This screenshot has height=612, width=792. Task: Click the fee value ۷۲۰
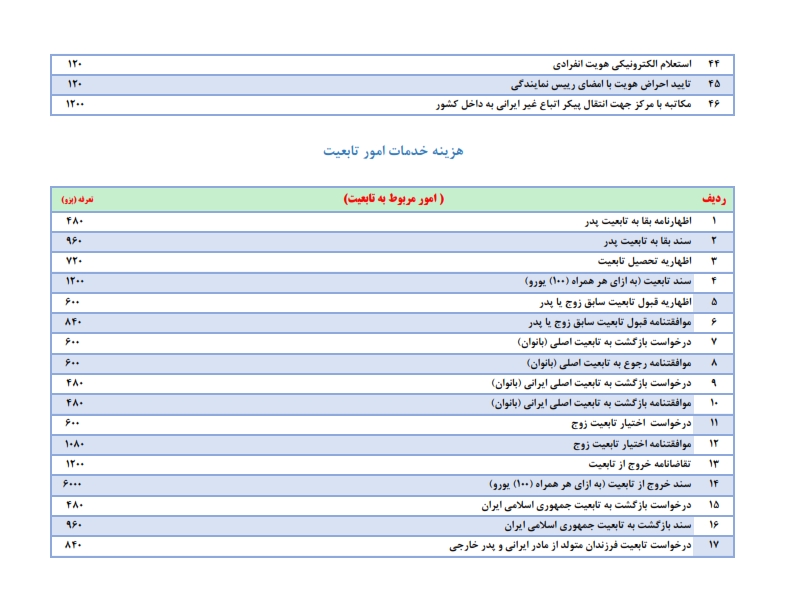75,260
